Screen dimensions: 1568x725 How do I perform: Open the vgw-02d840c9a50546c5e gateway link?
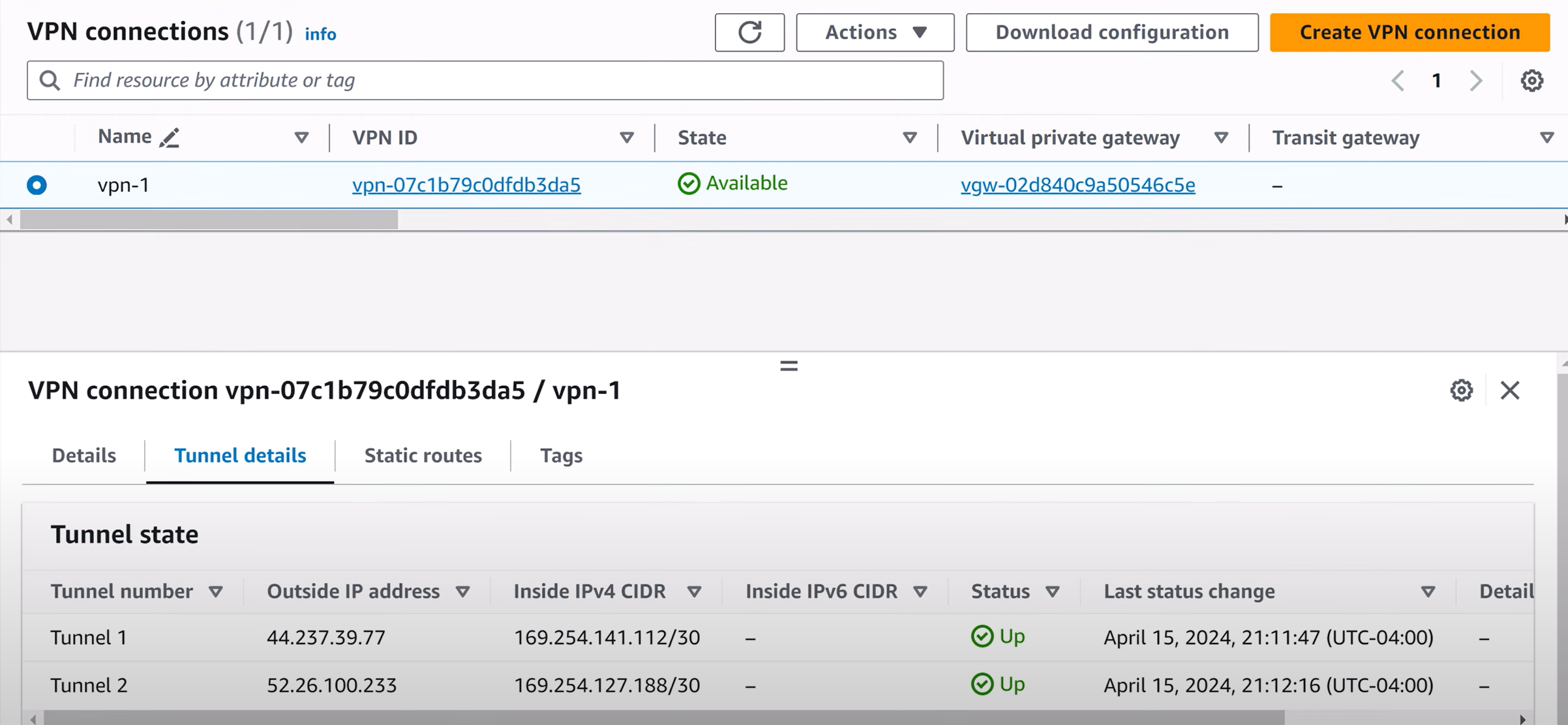(x=1078, y=185)
